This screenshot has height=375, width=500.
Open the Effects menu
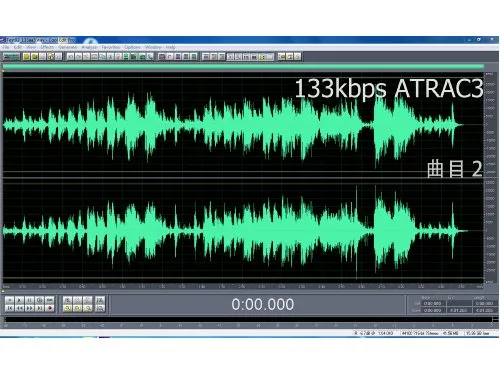[47, 47]
